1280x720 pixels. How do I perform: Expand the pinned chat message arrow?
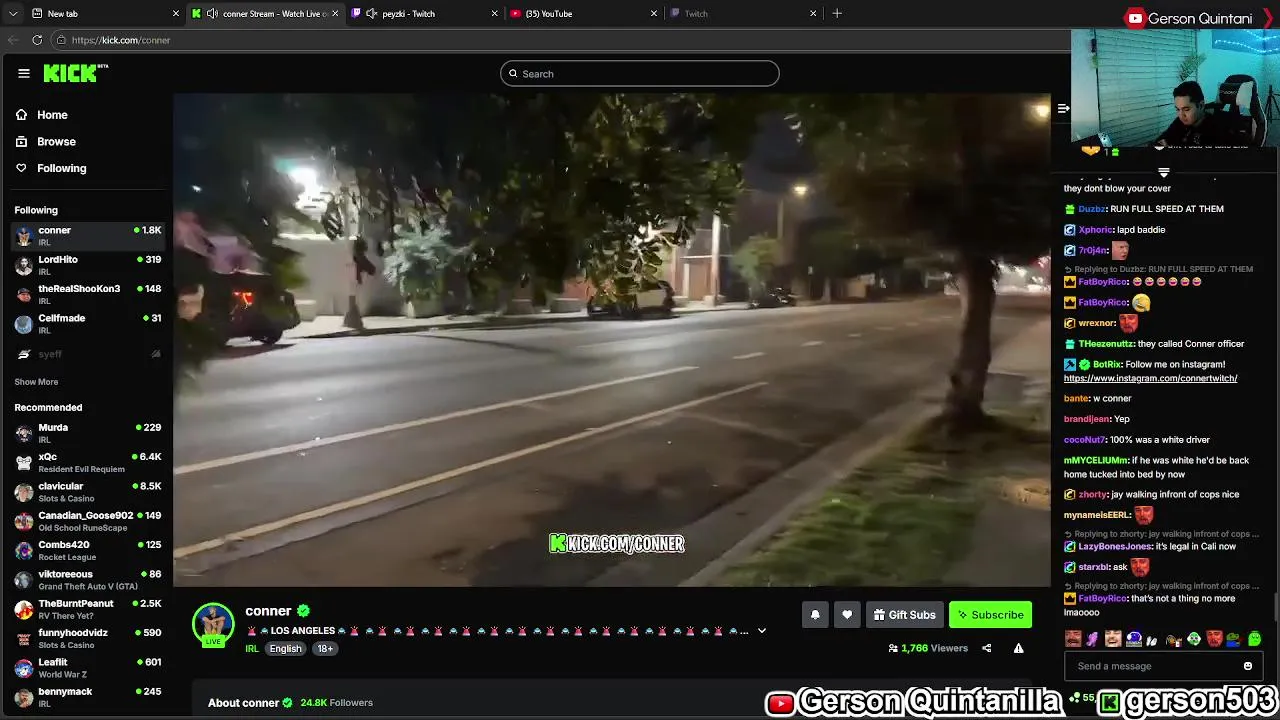point(1163,172)
